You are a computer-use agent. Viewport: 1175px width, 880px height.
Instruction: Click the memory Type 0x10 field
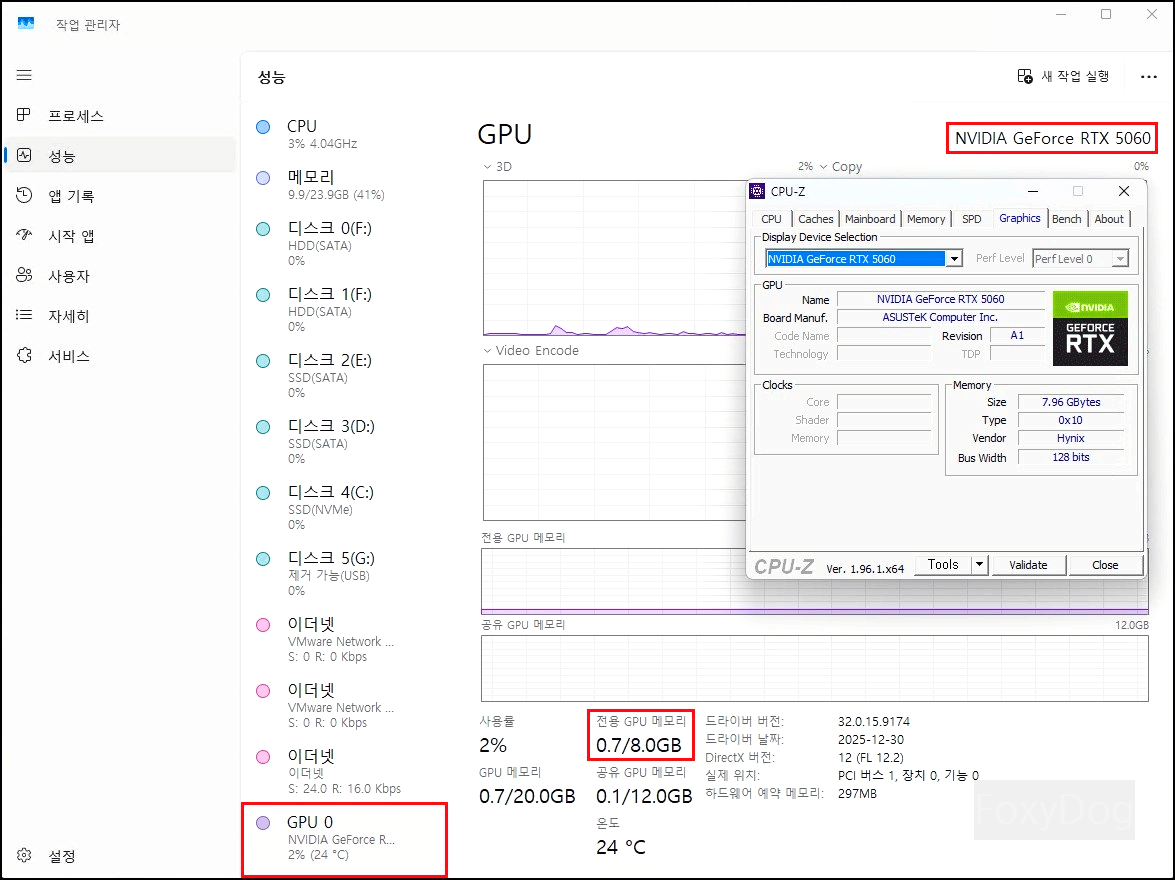[x=1071, y=420]
